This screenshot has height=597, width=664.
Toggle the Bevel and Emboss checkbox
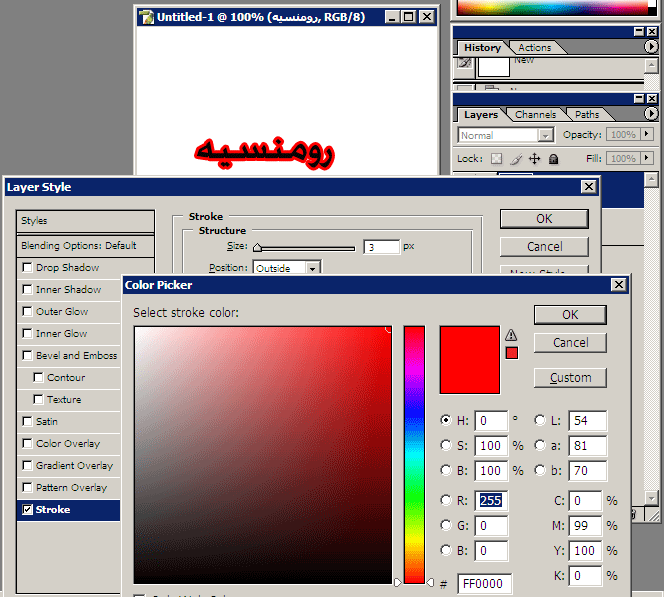coord(27,356)
